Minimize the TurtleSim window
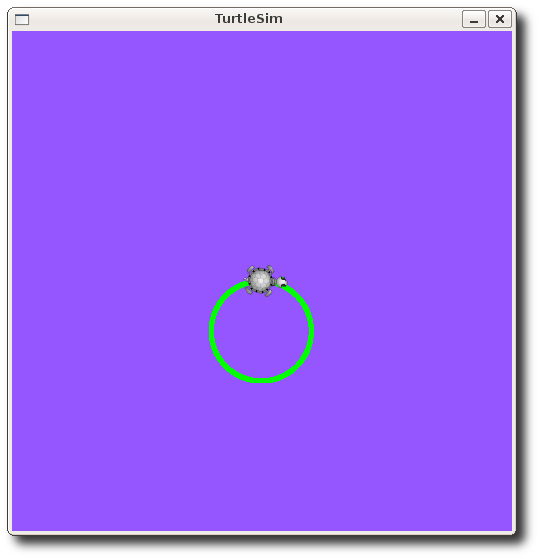This screenshot has height=559, width=540. (x=474, y=19)
